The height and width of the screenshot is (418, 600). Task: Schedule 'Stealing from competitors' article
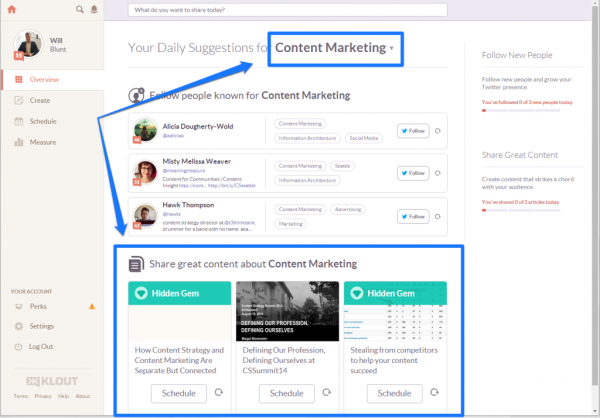(395, 394)
